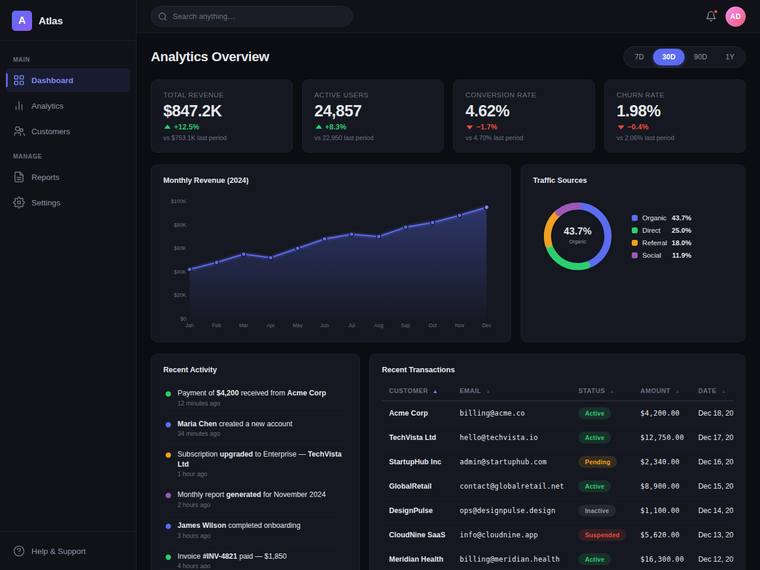
Task: Click Active status badge for Acme Corp
Action: [594, 413]
